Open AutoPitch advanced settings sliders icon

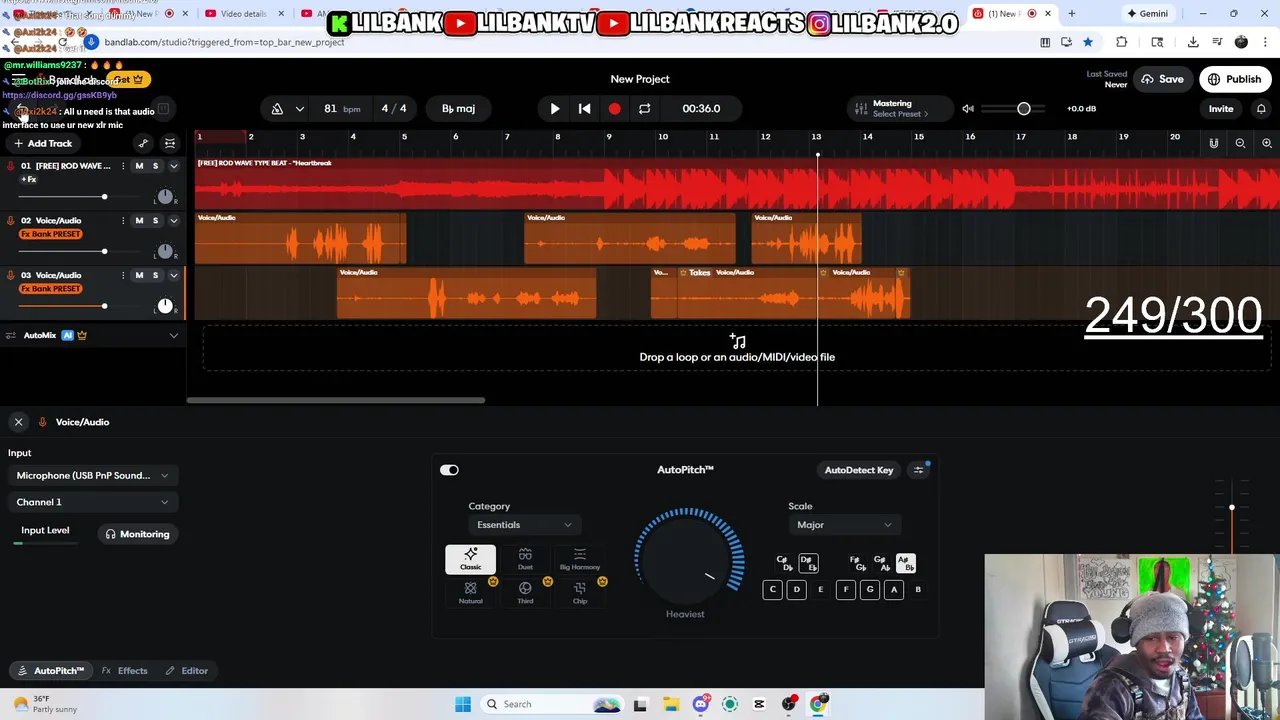click(x=918, y=470)
